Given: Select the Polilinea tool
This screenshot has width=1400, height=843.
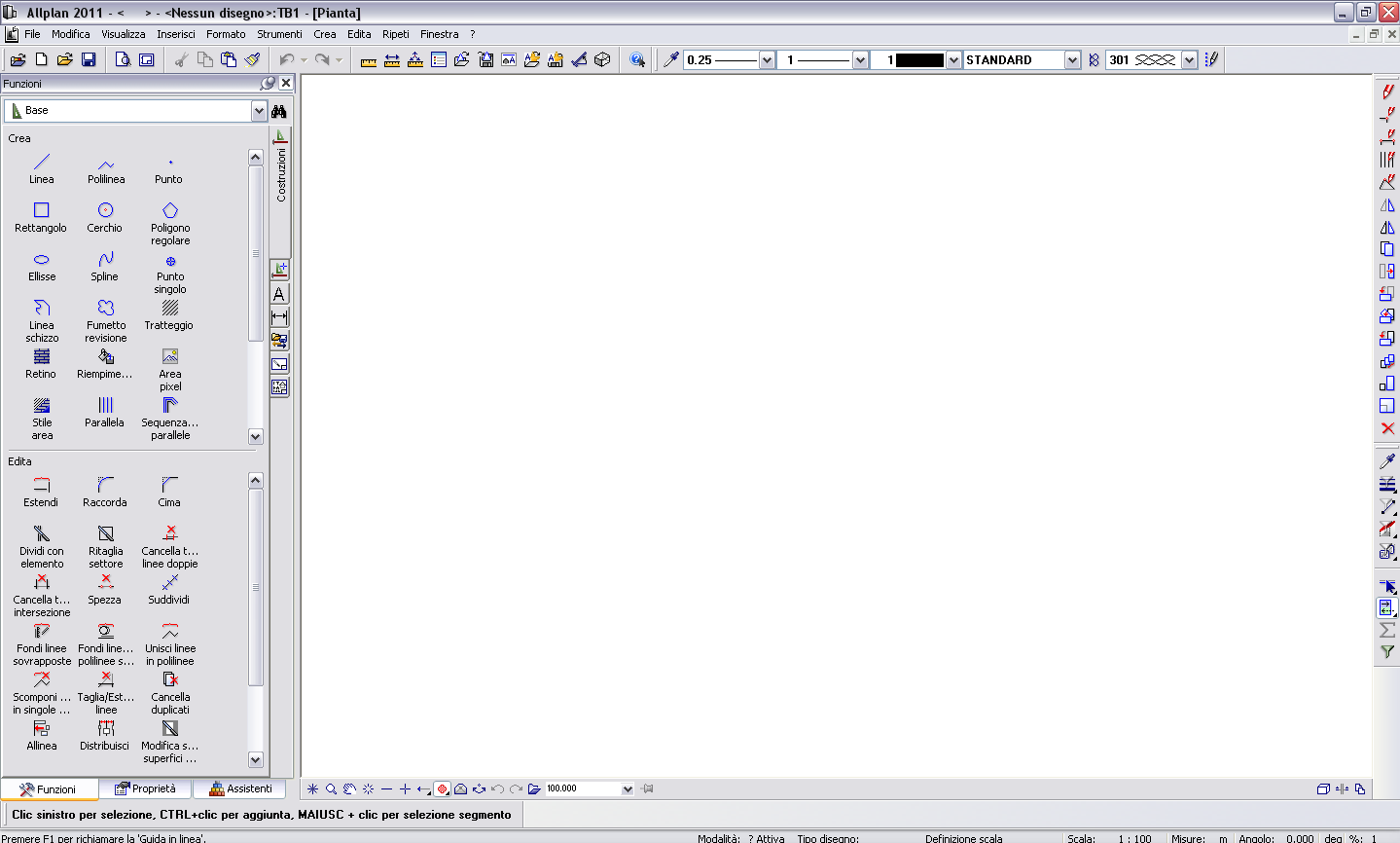Looking at the screenshot, I should pyautogui.click(x=106, y=168).
